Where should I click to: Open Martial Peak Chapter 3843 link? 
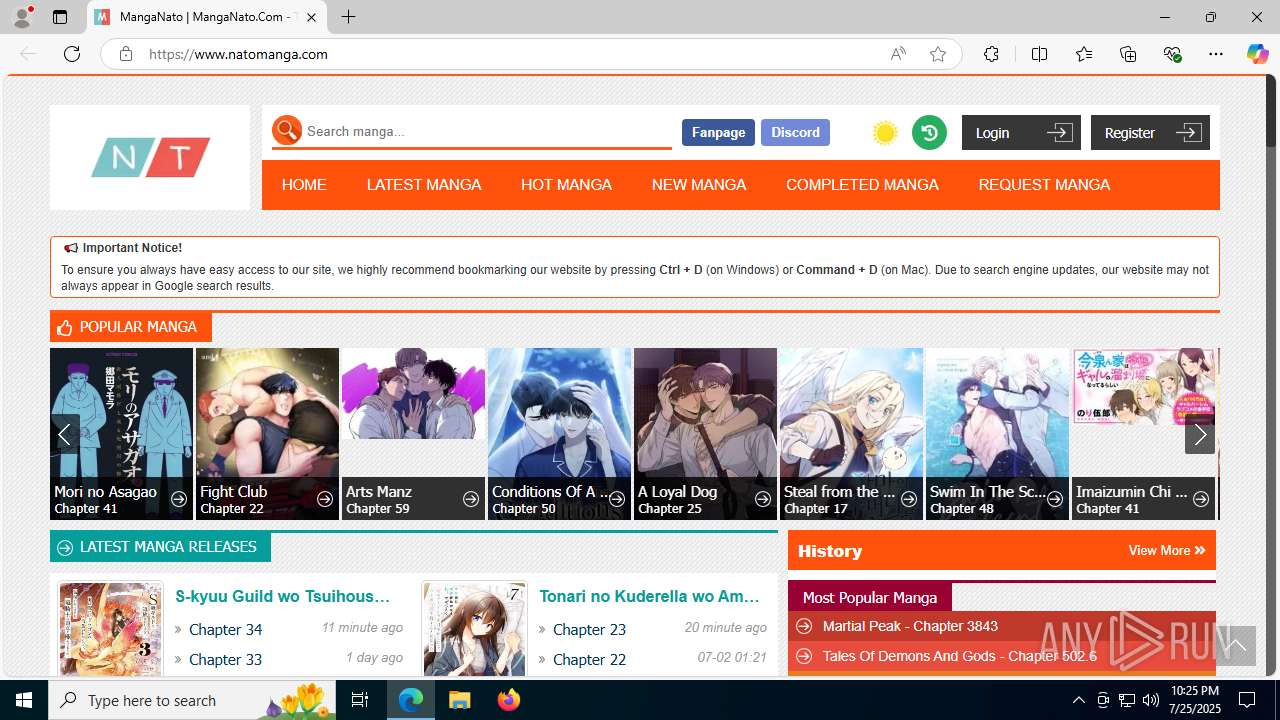[x=910, y=626]
